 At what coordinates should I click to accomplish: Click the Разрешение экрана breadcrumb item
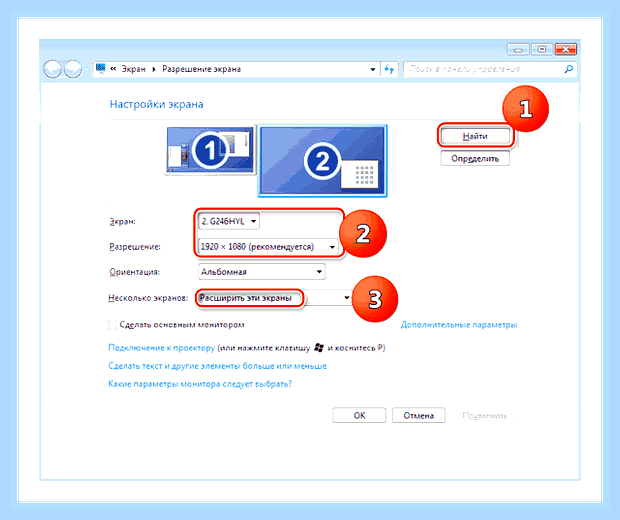point(201,69)
